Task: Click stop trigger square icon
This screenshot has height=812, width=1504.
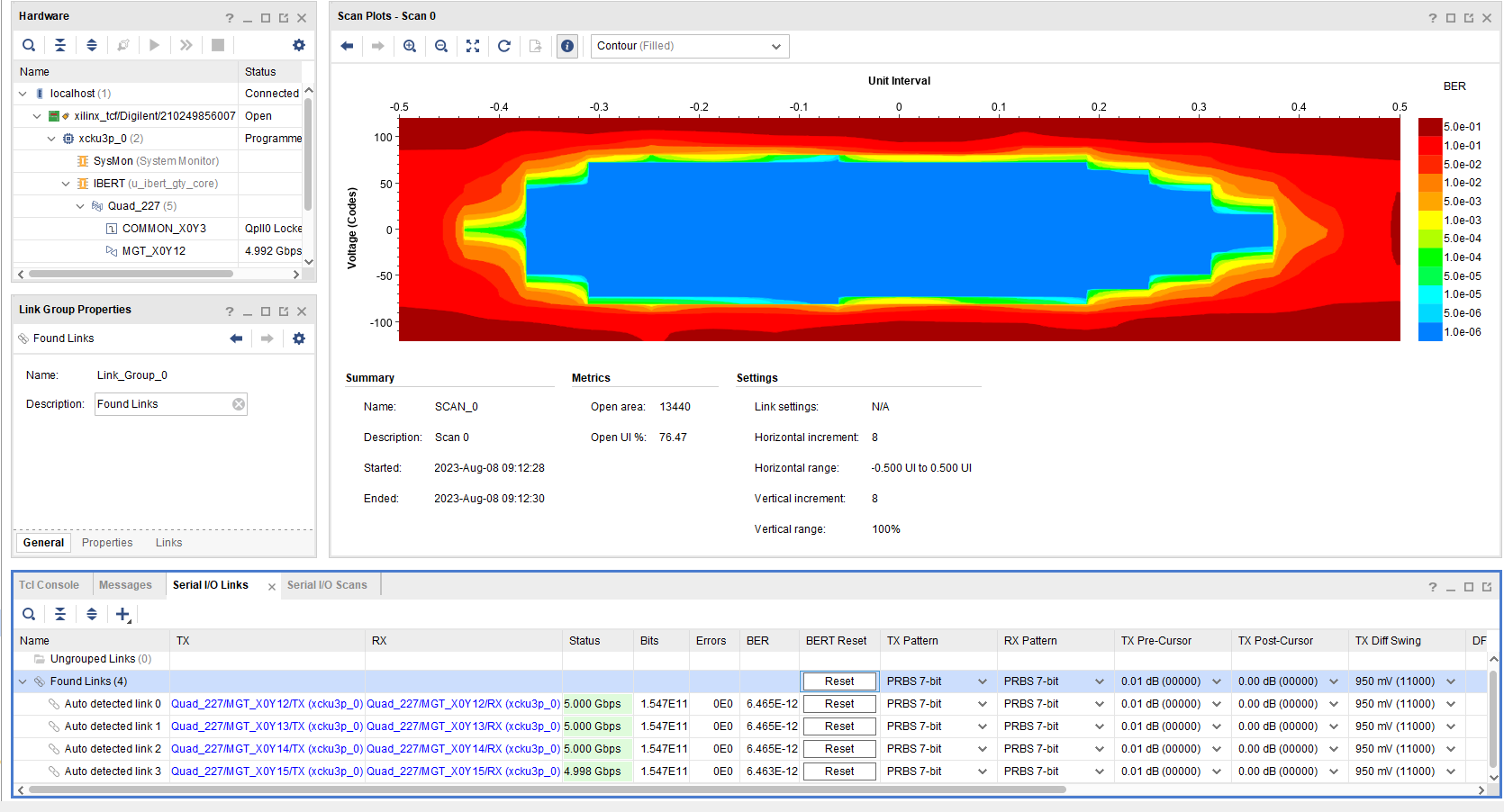Action: point(218,45)
